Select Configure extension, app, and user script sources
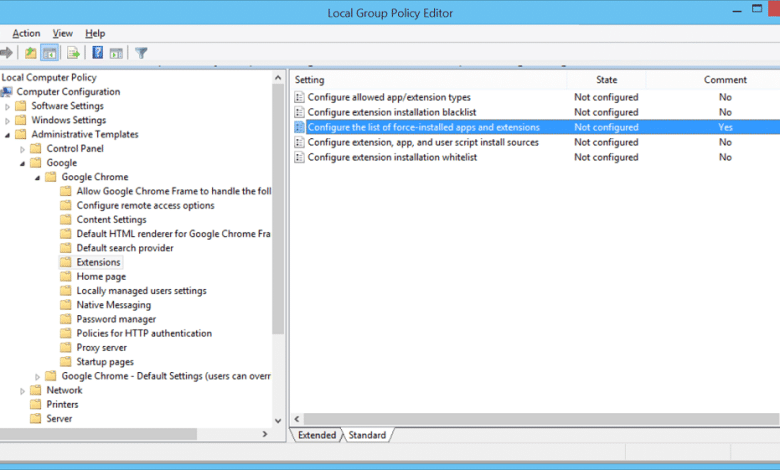This screenshot has width=780, height=470. click(423, 142)
